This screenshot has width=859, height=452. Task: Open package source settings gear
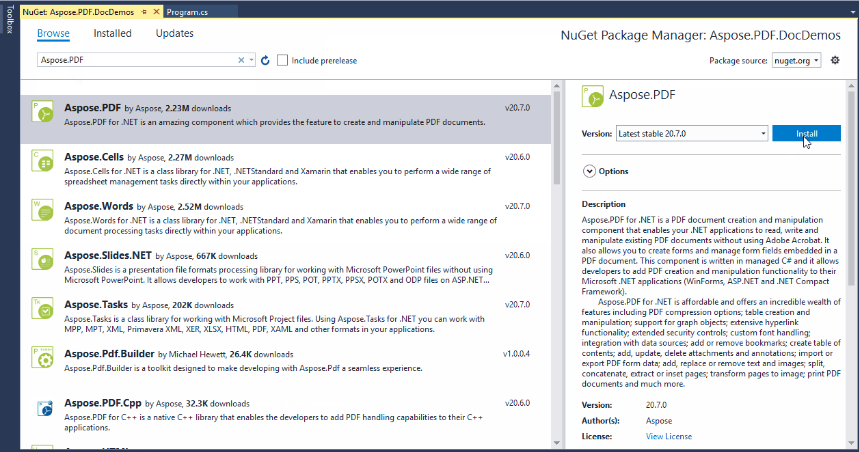coord(835,60)
